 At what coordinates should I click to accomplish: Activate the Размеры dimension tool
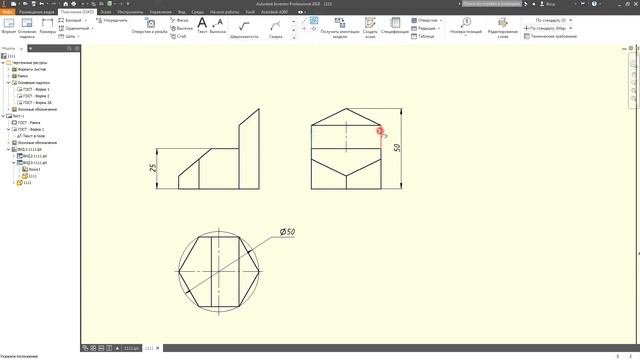(x=48, y=27)
